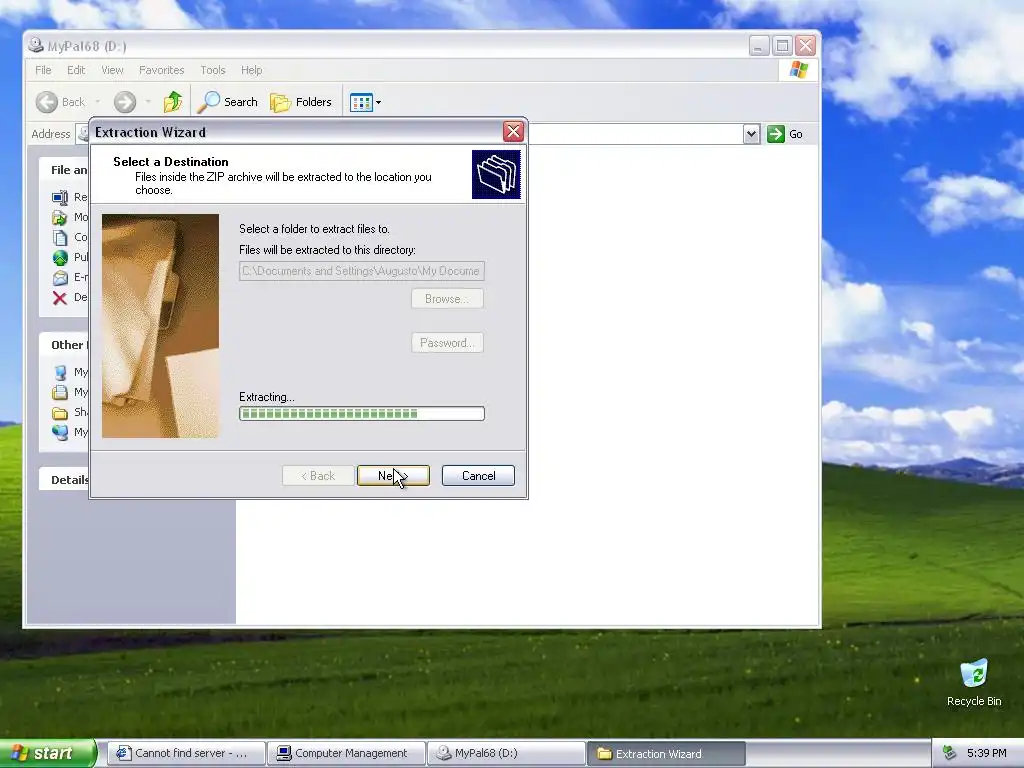This screenshot has height=768, width=1024.
Task: Click the Forward history dropdown arrow
Action: (x=148, y=102)
